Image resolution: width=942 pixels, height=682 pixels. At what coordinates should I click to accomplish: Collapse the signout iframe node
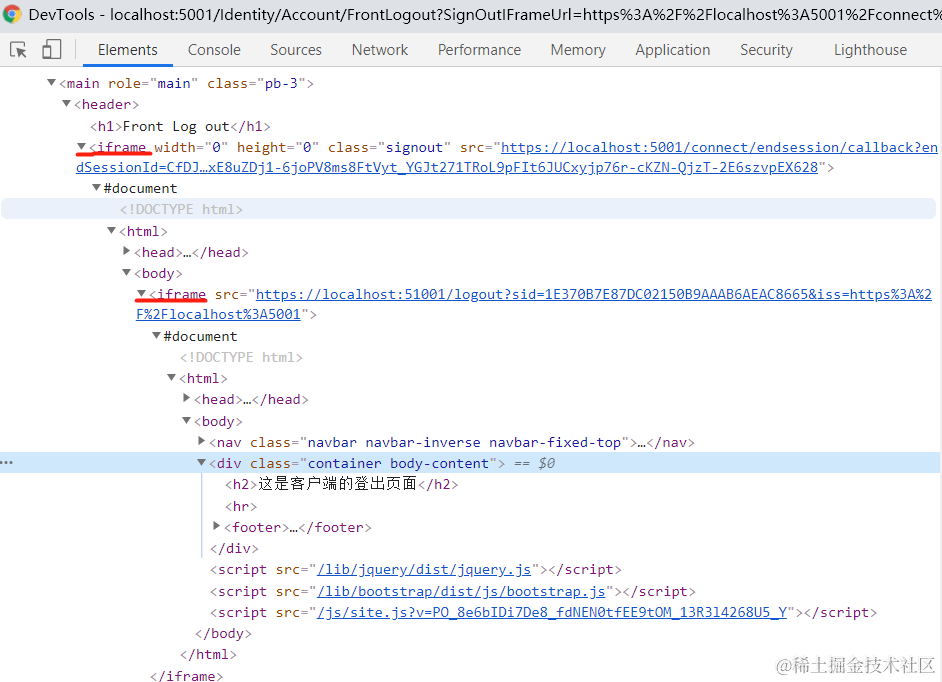point(82,146)
